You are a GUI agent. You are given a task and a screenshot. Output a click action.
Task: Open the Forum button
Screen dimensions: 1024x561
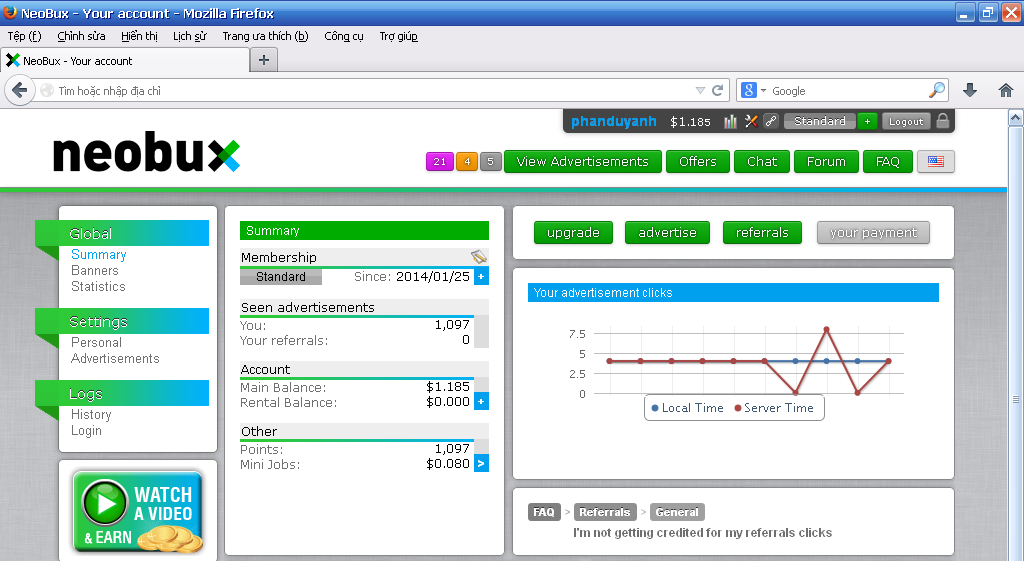(x=826, y=161)
